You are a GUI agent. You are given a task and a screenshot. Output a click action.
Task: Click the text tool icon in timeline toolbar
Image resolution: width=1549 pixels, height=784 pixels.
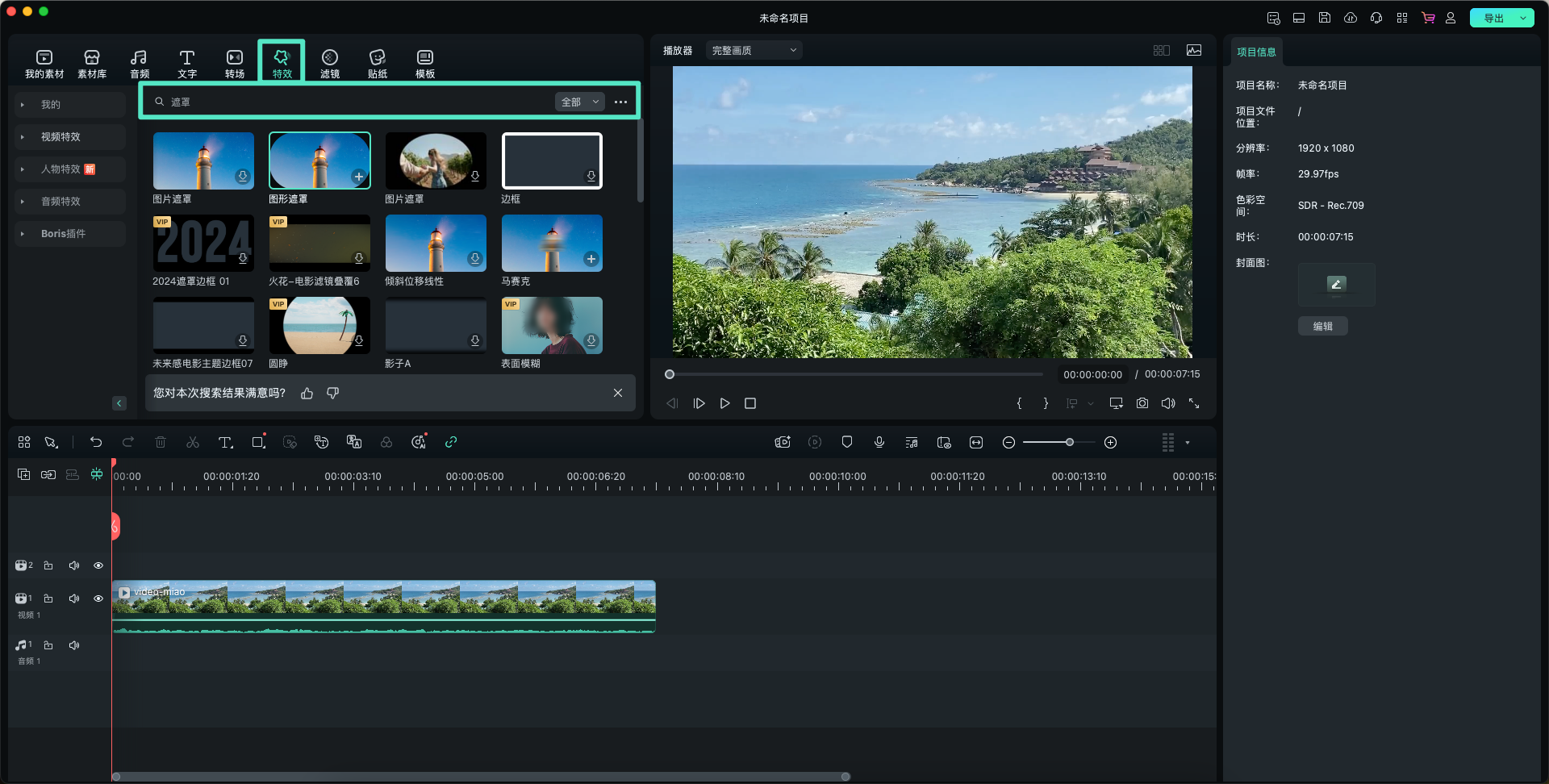[x=225, y=442]
